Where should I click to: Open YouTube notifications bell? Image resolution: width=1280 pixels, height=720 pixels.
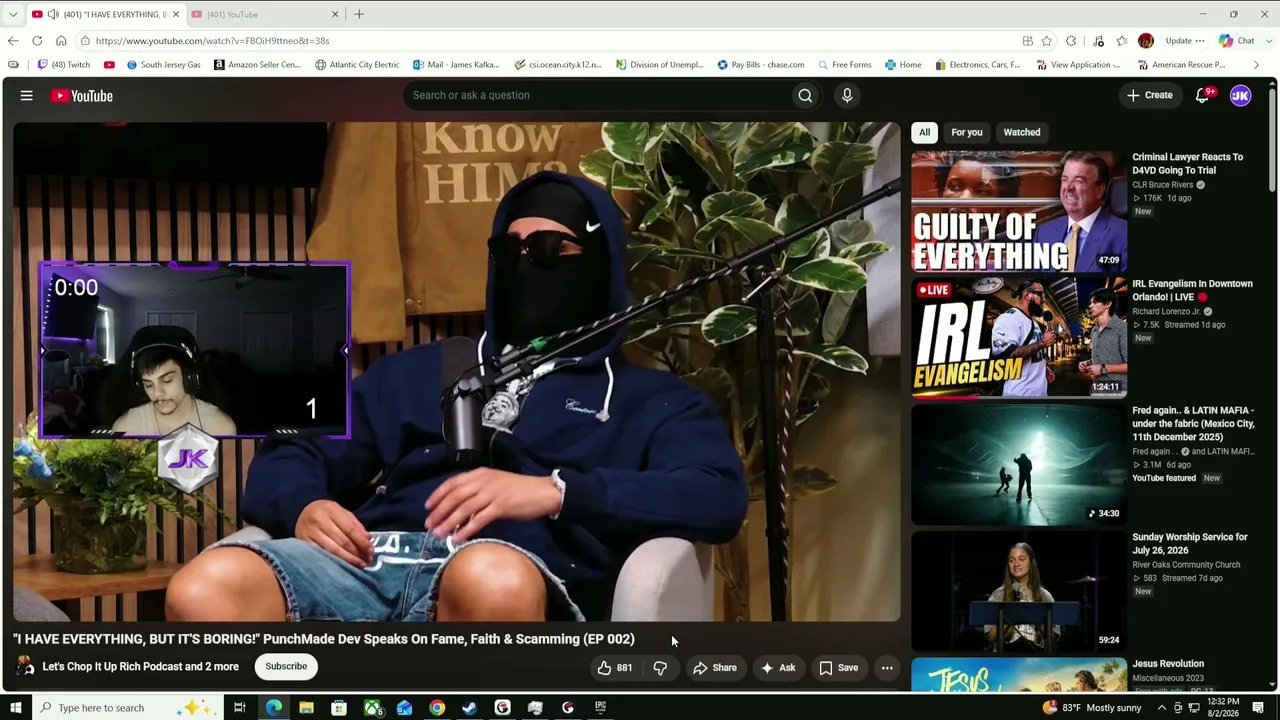point(1203,96)
